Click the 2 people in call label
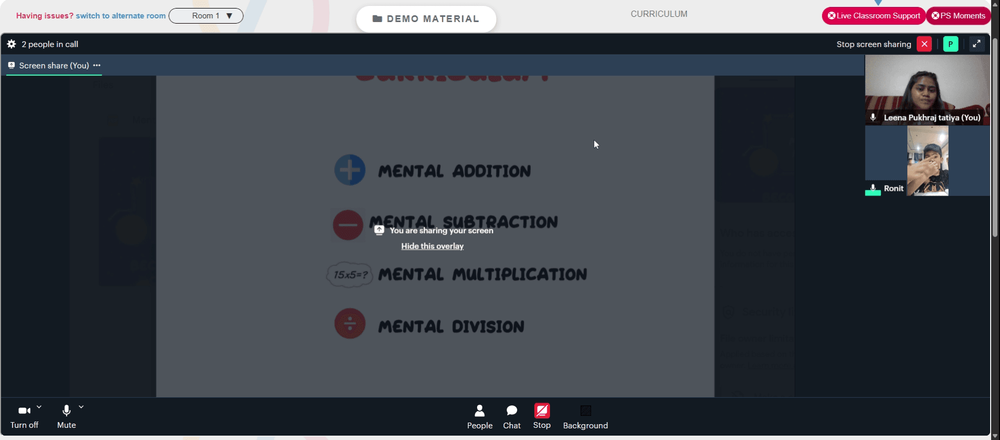1000x440 pixels. point(50,45)
